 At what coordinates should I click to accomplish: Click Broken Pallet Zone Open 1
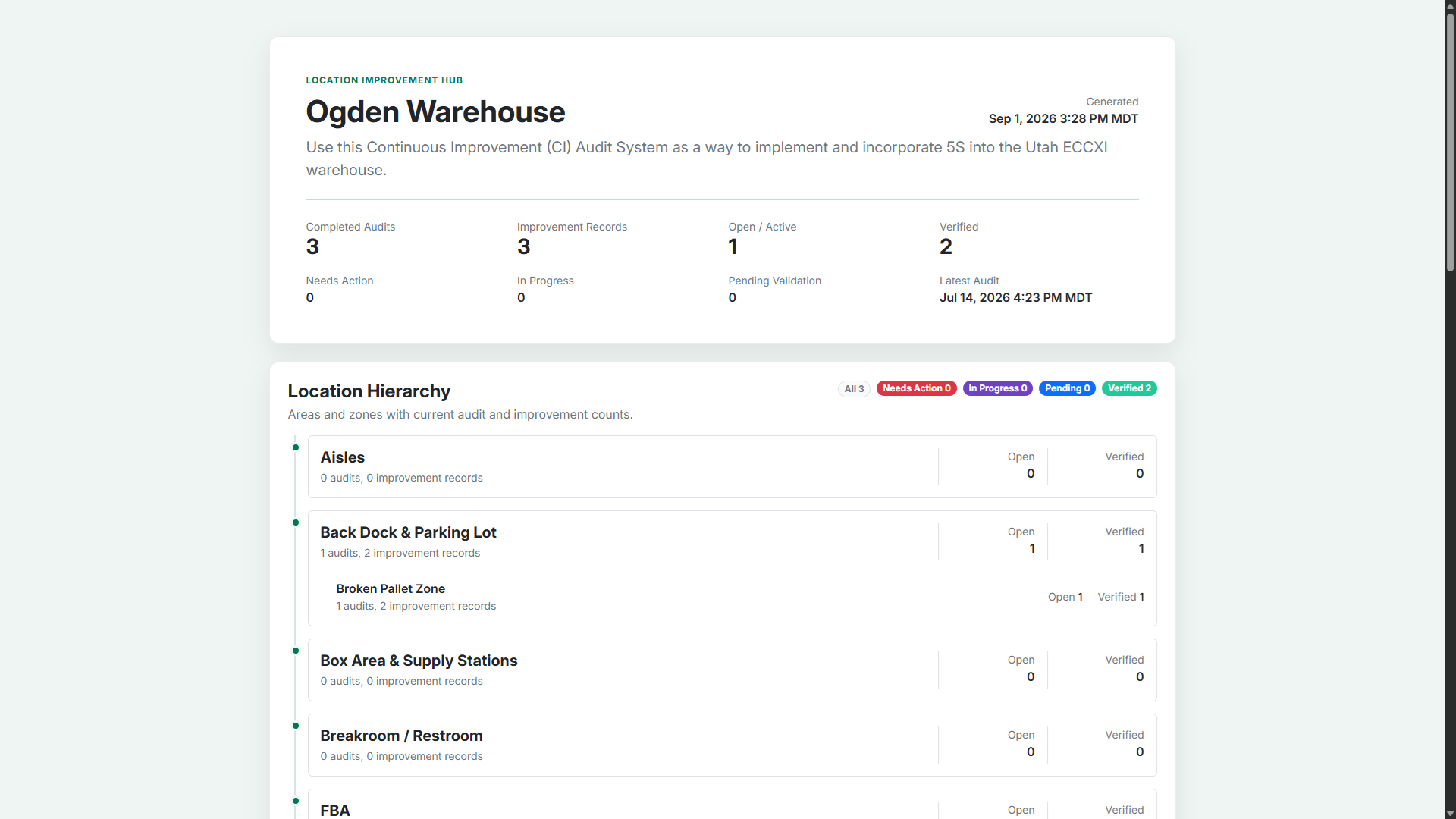tap(1065, 597)
